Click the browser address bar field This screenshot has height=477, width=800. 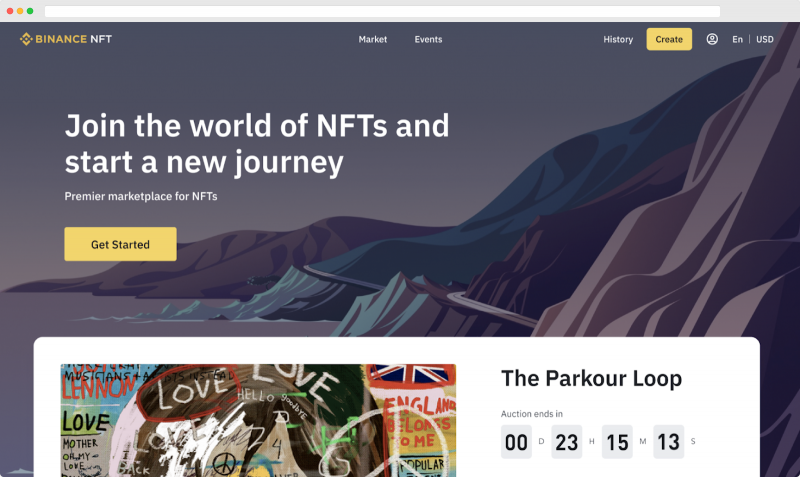[x=382, y=11]
